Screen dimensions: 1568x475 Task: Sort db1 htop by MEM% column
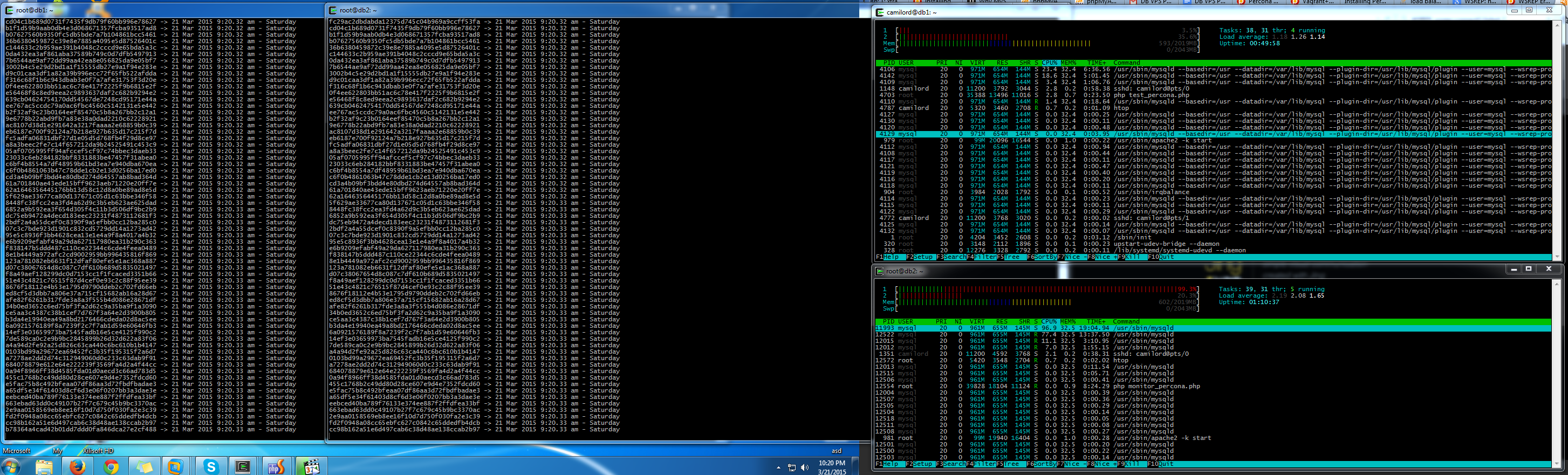click(1069, 63)
